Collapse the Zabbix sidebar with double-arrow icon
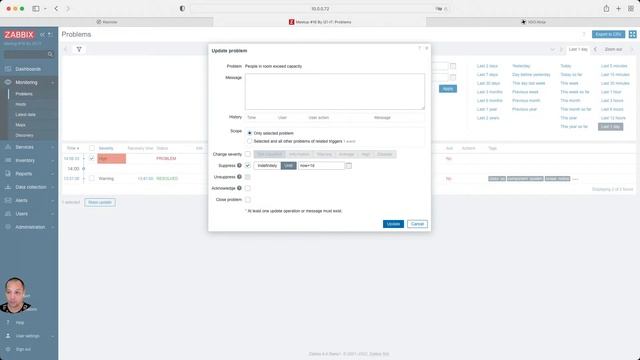640x360 pixels. click(42, 35)
